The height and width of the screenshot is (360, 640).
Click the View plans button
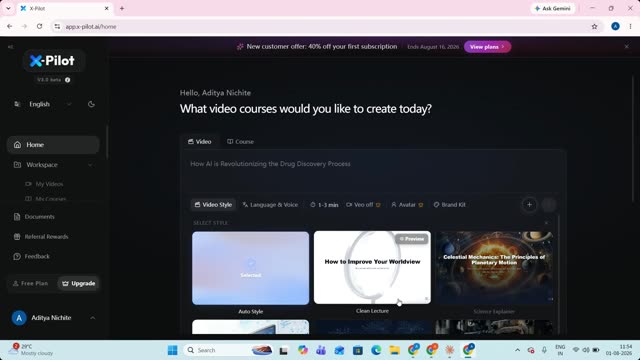487,47
